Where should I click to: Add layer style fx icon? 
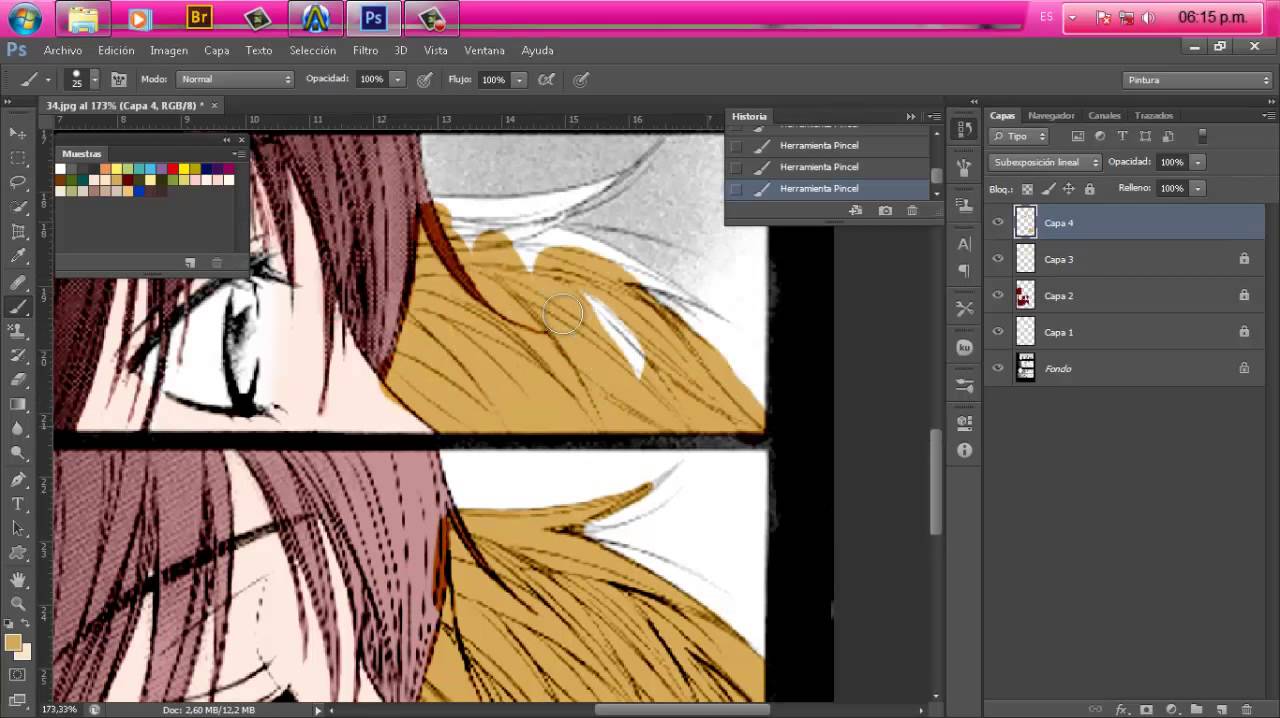click(1121, 709)
